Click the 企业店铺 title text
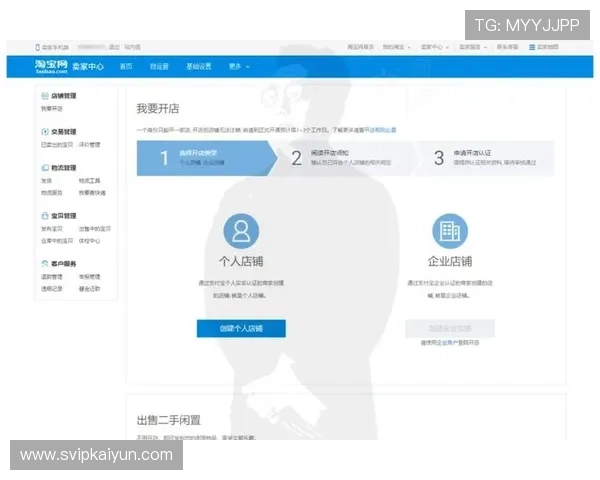 (x=450, y=261)
